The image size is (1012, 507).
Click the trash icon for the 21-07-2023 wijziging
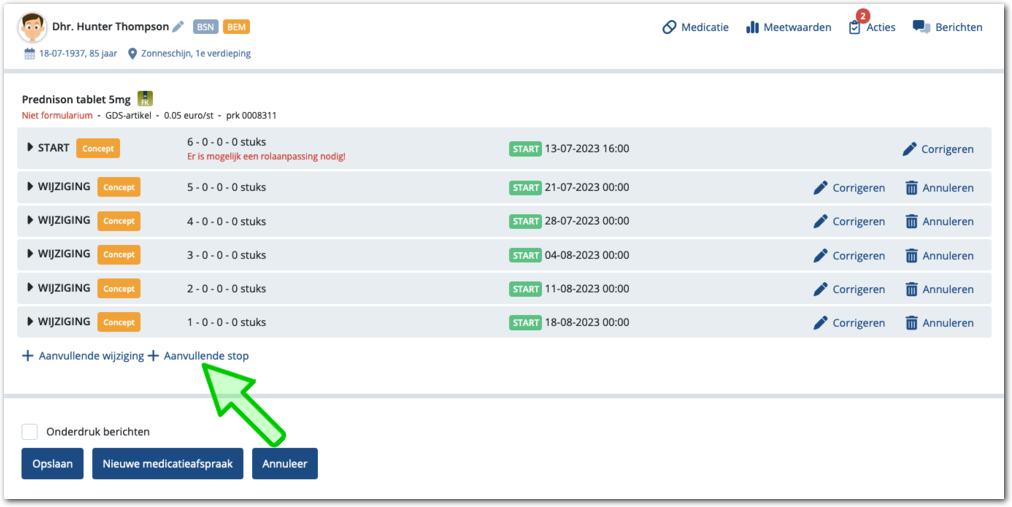pos(911,188)
